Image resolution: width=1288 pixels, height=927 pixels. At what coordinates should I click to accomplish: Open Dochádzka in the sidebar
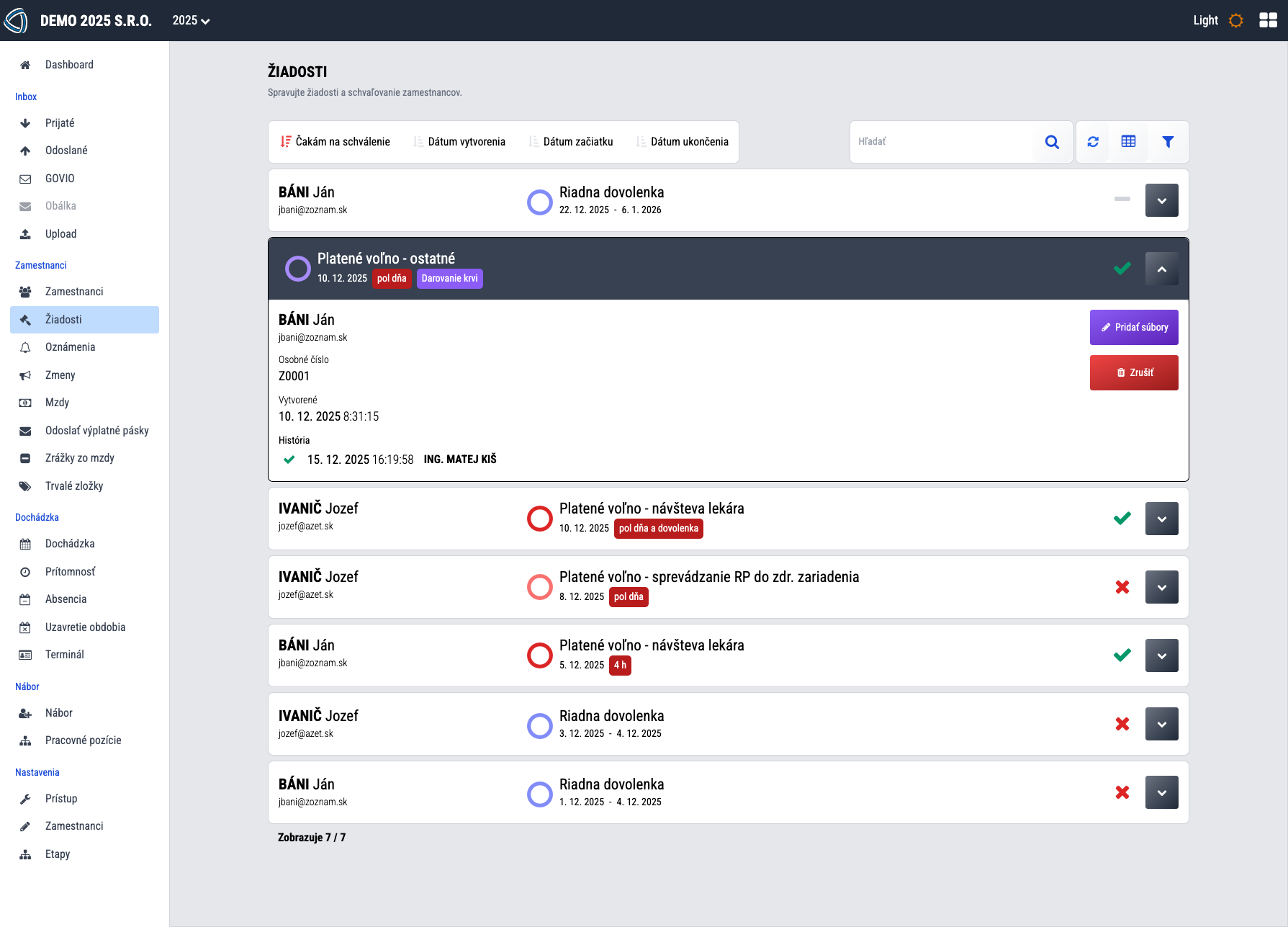[70, 544]
